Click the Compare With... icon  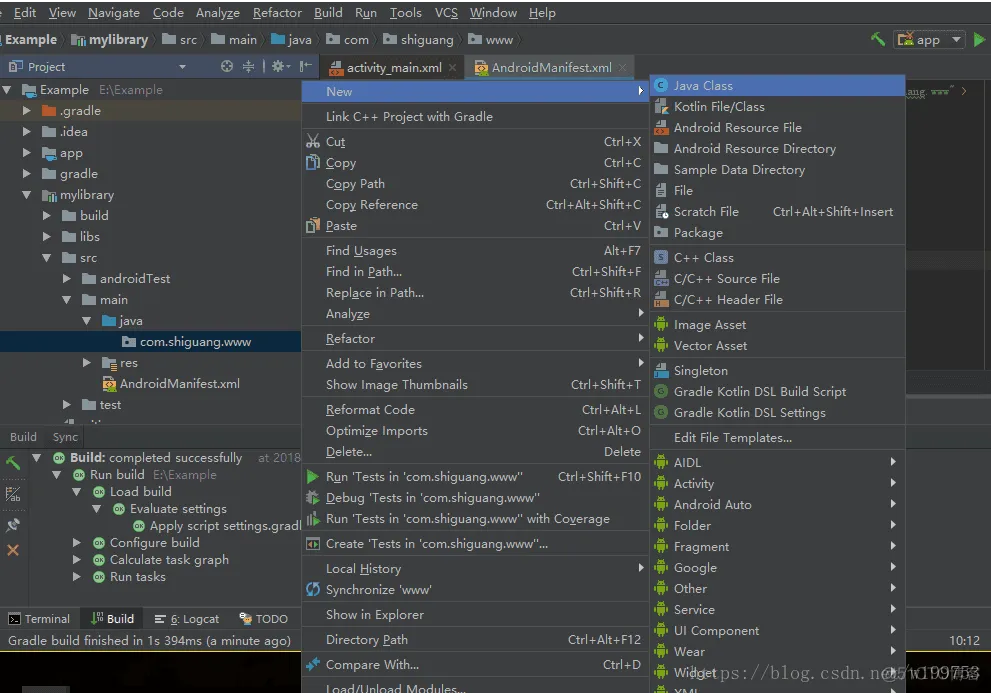pyautogui.click(x=313, y=665)
